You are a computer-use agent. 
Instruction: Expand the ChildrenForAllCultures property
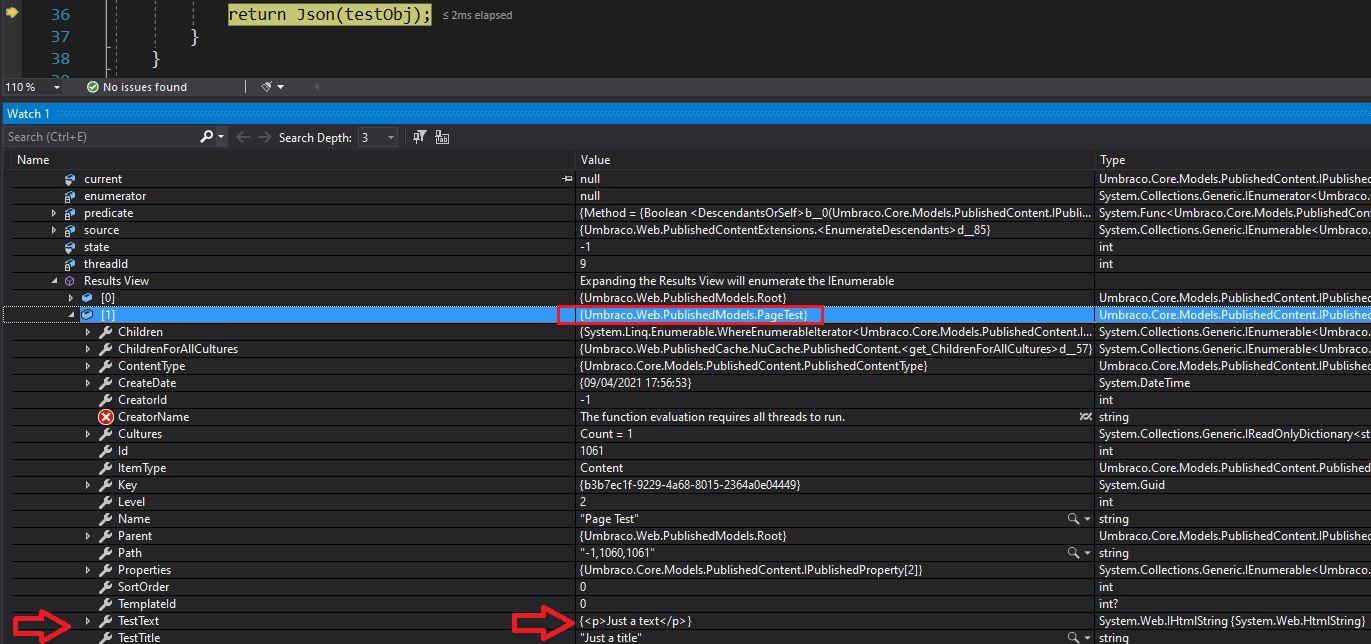[x=88, y=349]
